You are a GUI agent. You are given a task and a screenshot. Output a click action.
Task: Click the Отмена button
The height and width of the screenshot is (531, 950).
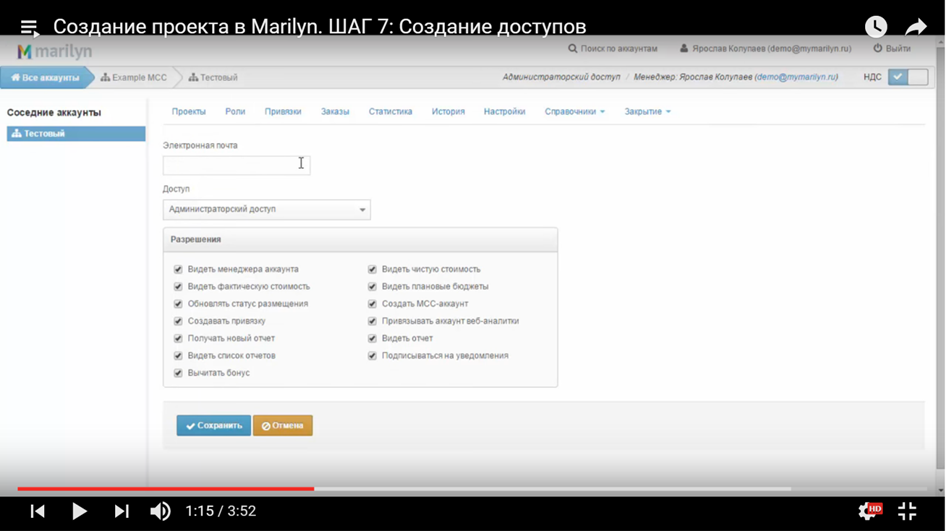click(283, 426)
